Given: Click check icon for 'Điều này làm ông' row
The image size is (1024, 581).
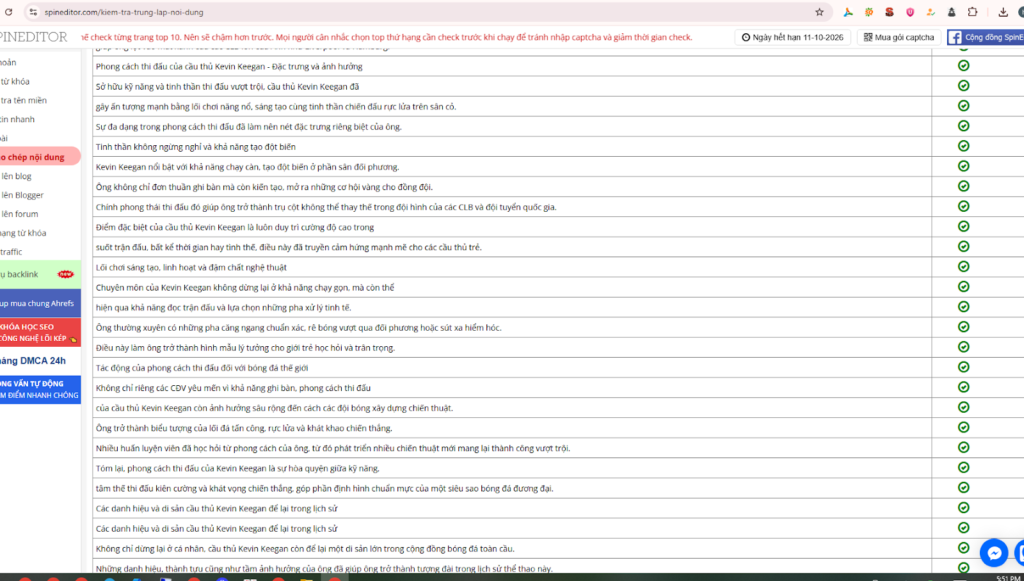Looking at the screenshot, I should 963,347.
